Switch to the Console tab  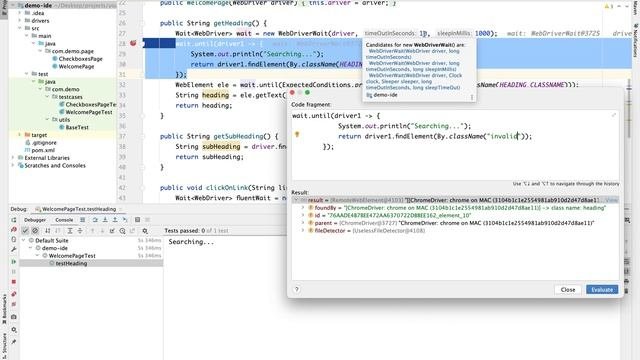coord(64,220)
